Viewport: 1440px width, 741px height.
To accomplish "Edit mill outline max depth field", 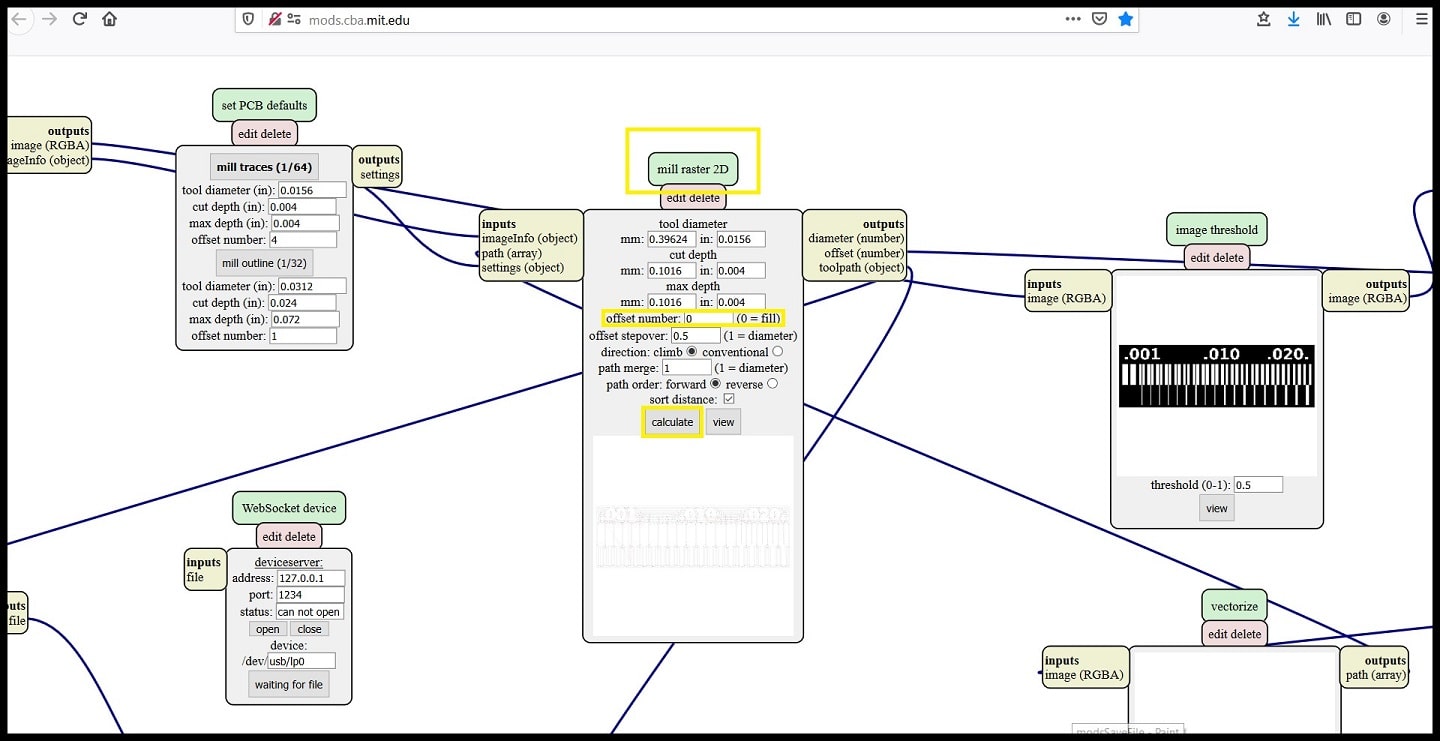I will point(305,320).
